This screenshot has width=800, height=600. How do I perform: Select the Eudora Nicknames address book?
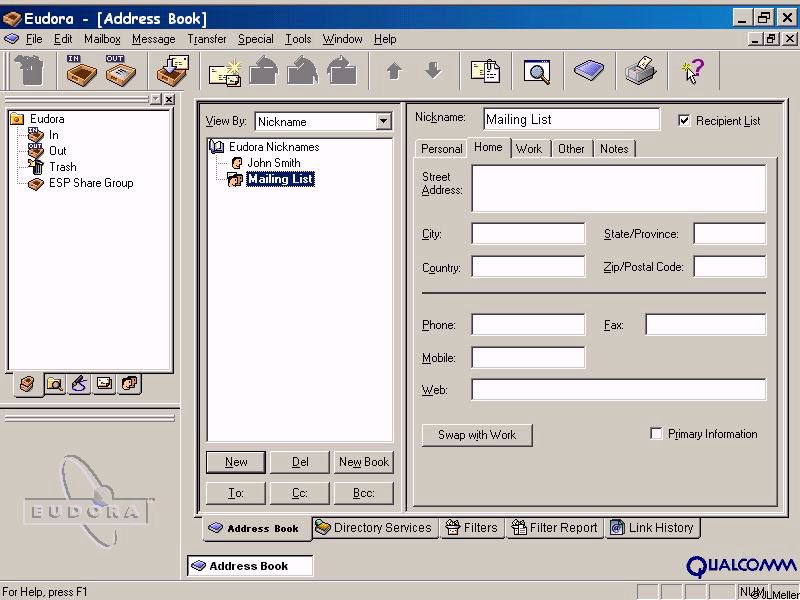tap(274, 147)
